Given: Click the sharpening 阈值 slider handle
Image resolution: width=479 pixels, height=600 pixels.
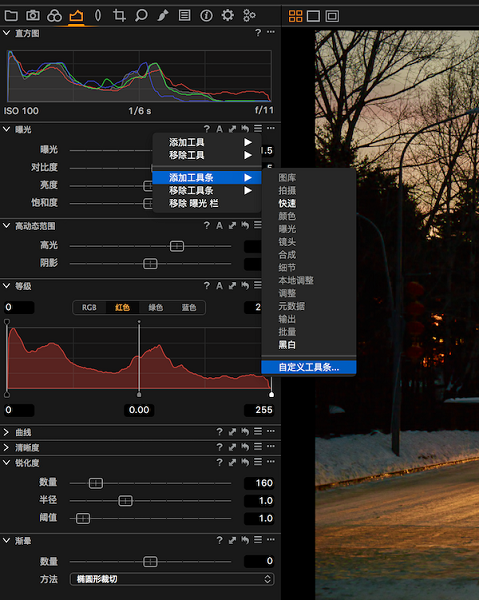Looking at the screenshot, I should (x=83, y=518).
